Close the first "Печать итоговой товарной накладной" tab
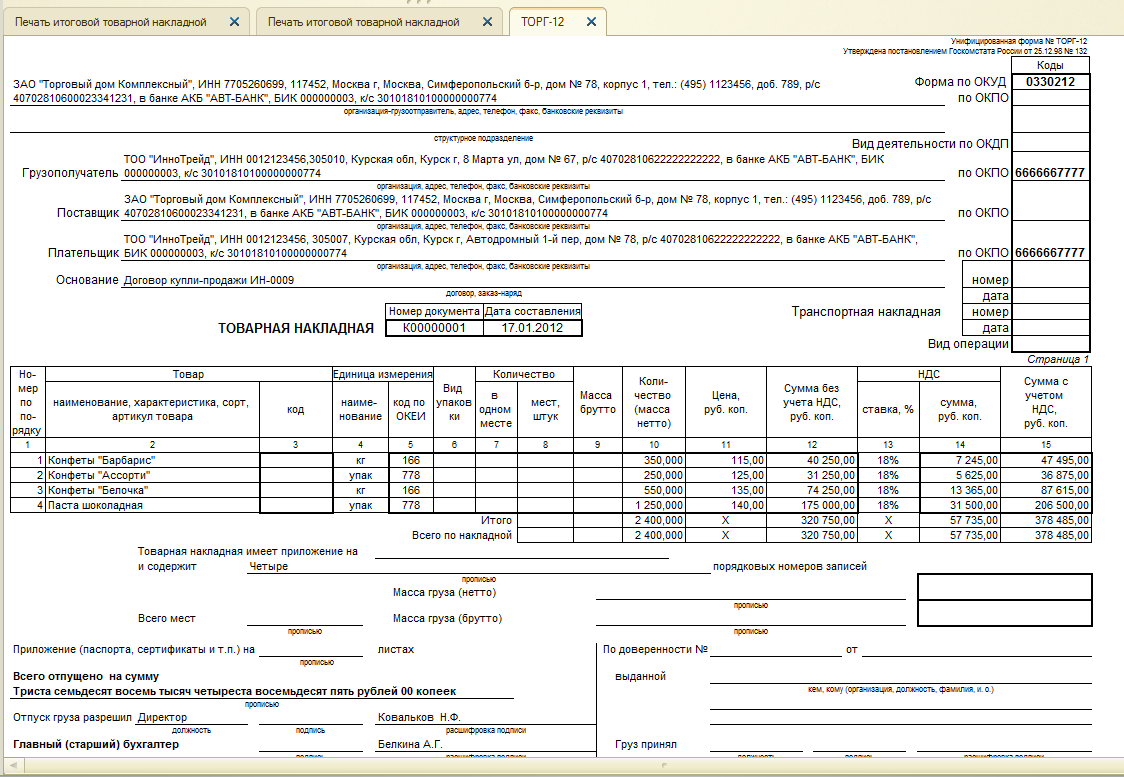This screenshot has width=1124, height=777. click(234, 22)
